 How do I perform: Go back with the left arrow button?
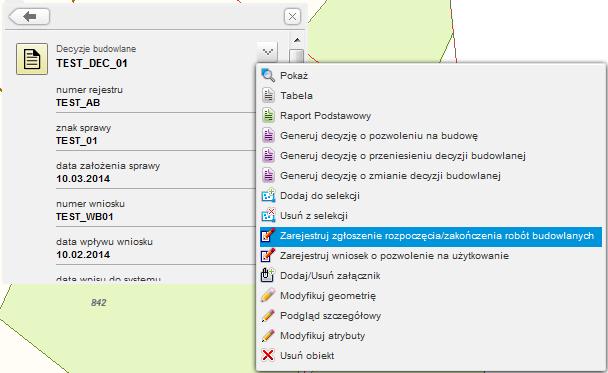(29, 17)
